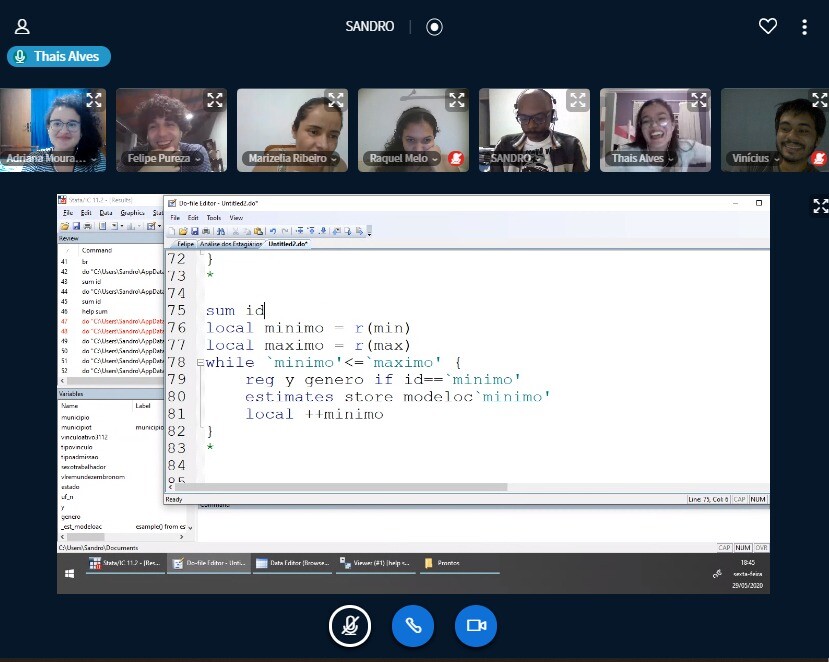This screenshot has height=662, width=829.
Task: Click the heart favorite icon
Action: 768,27
